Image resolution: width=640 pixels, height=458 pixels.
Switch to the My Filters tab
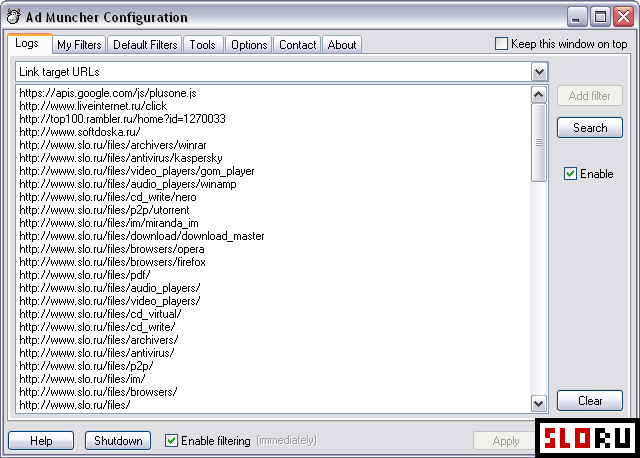click(x=79, y=44)
